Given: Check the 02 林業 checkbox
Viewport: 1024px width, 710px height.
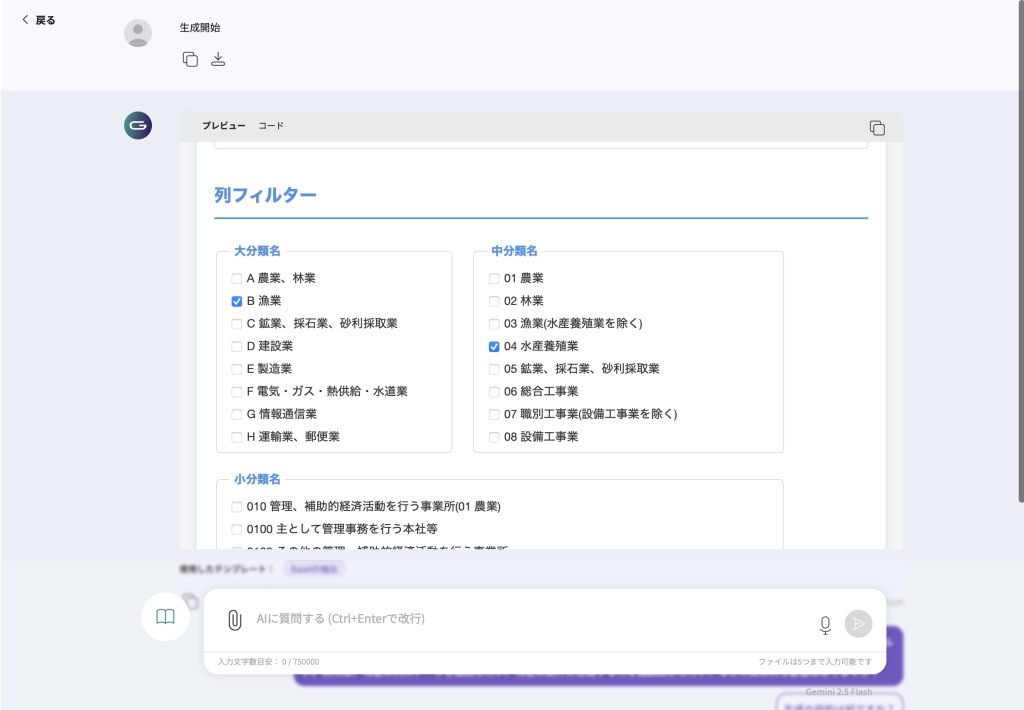Looking at the screenshot, I should click(494, 301).
